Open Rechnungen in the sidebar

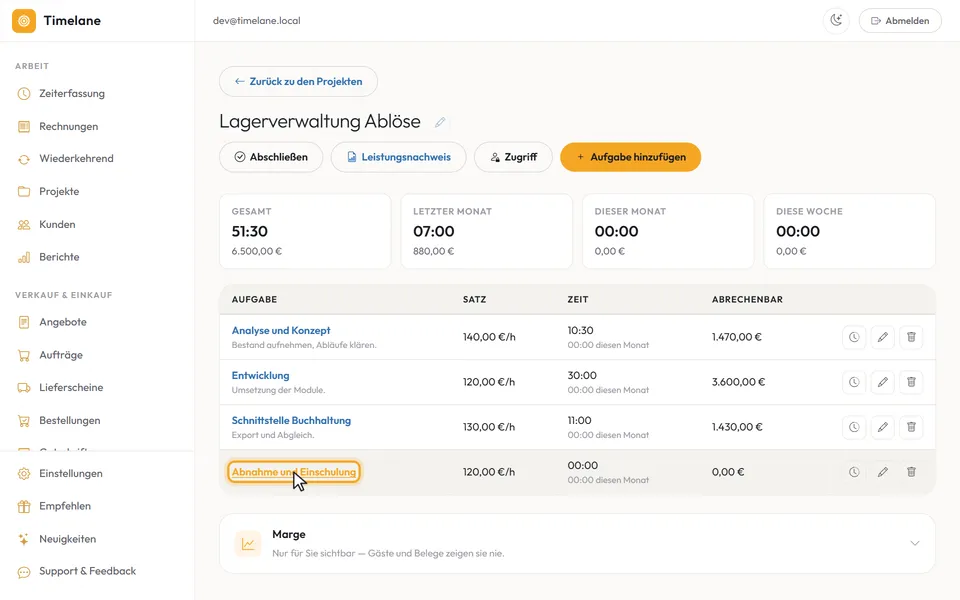69,126
